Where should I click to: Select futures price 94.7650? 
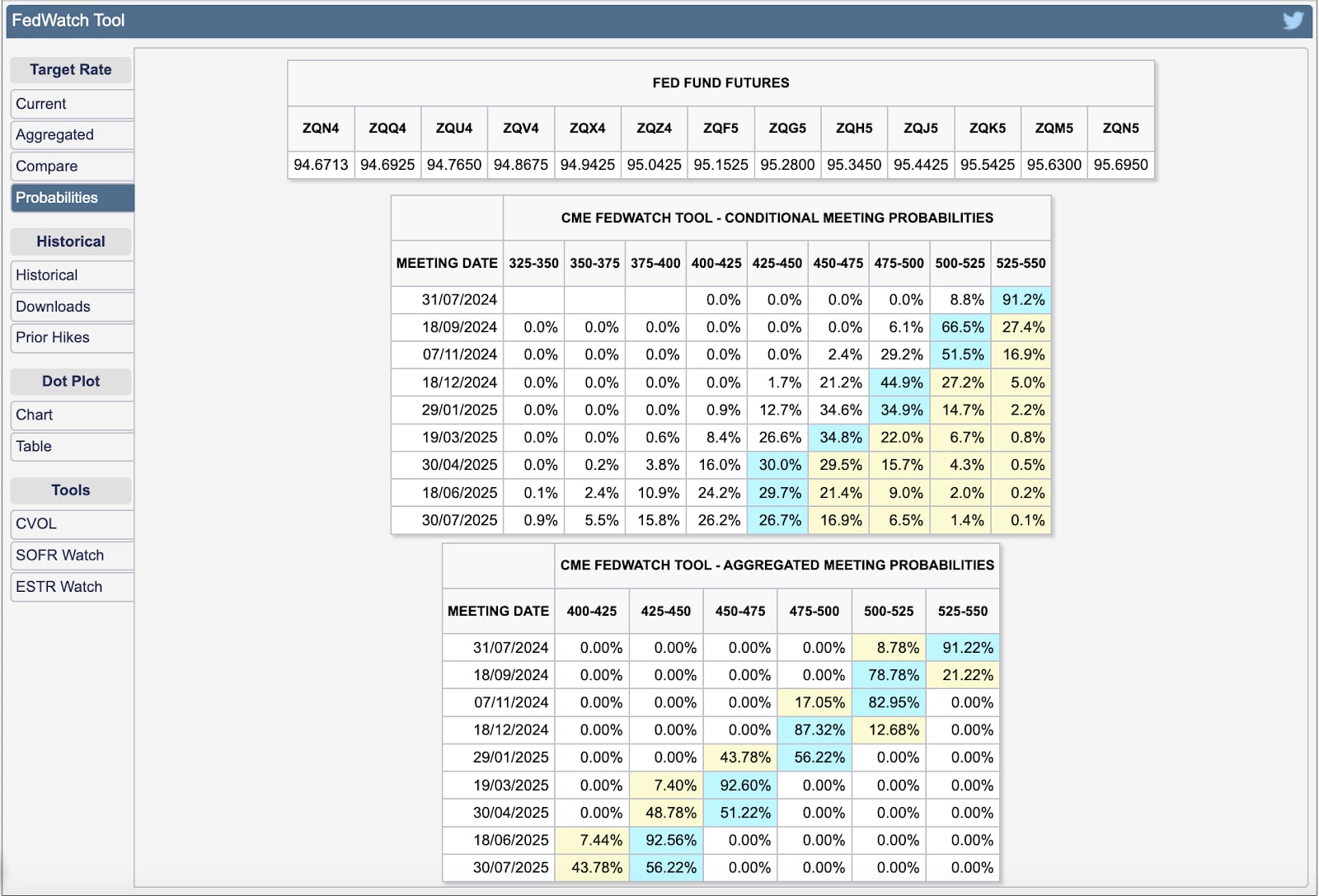pyautogui.click(x=454, y=165)
